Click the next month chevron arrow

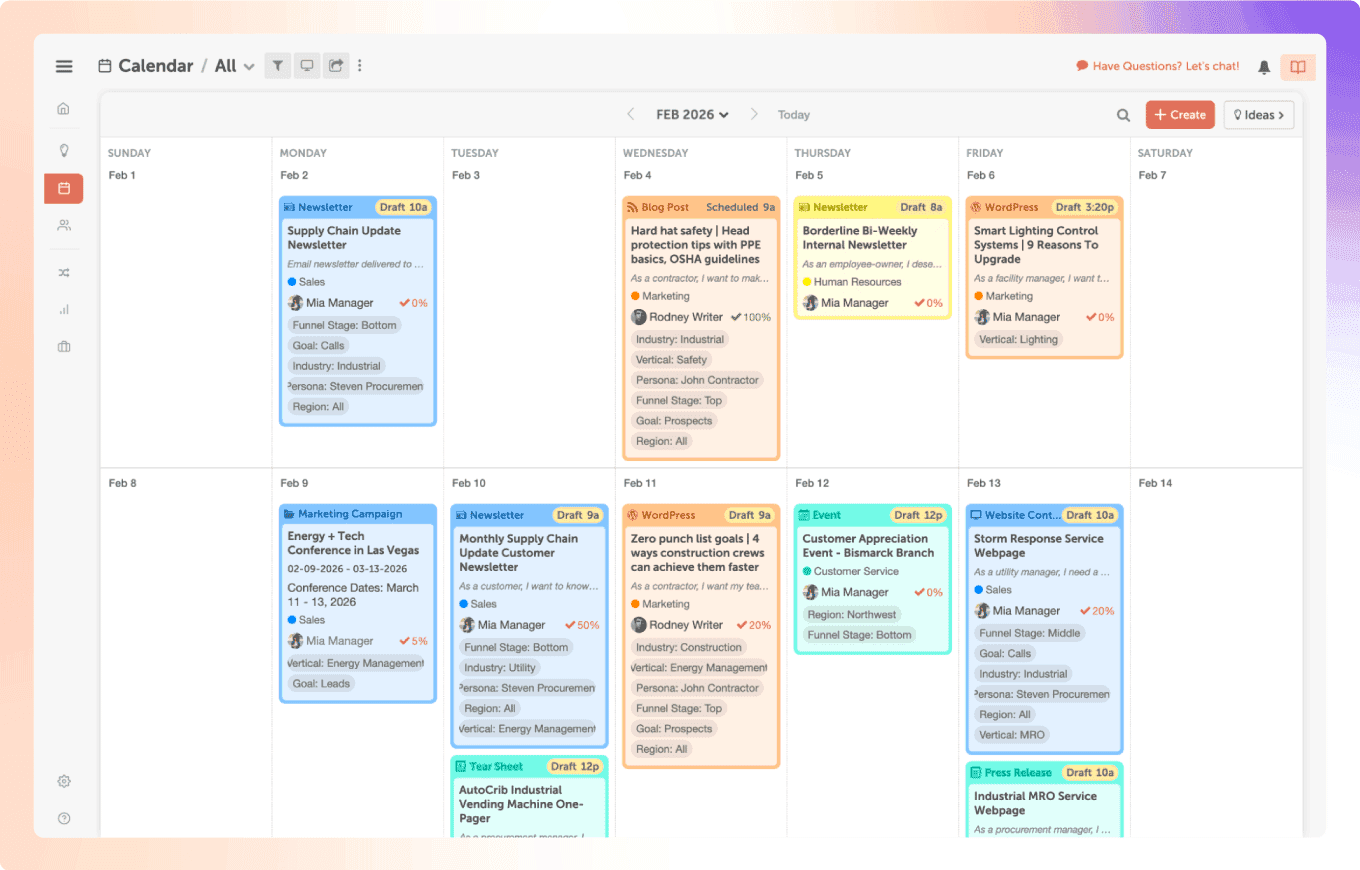pos(754,114)
